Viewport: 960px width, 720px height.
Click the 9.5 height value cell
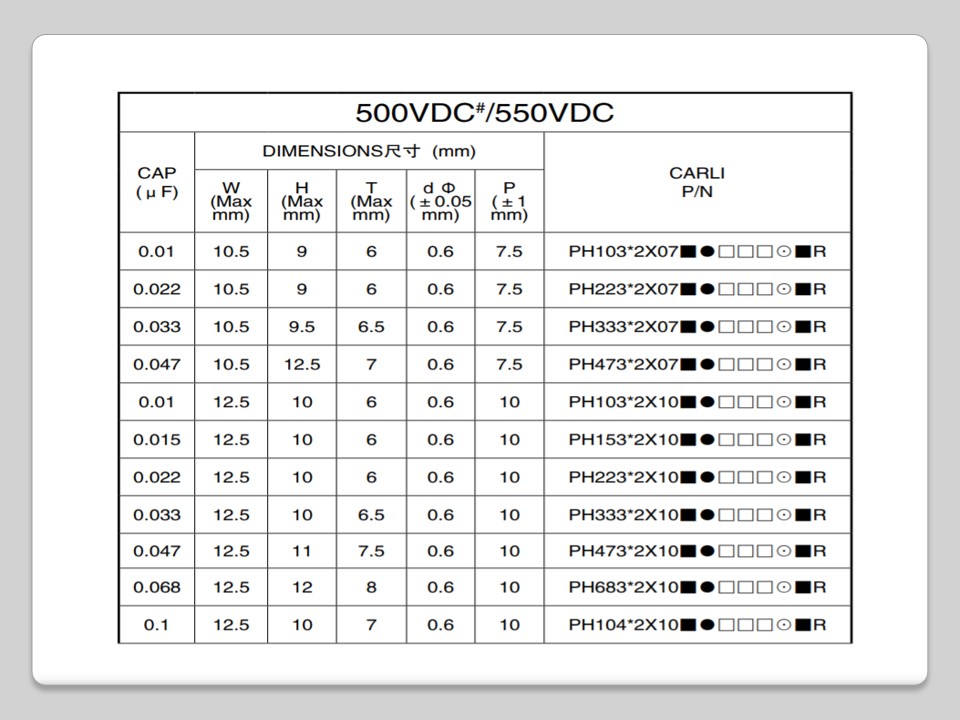(301, 327)
